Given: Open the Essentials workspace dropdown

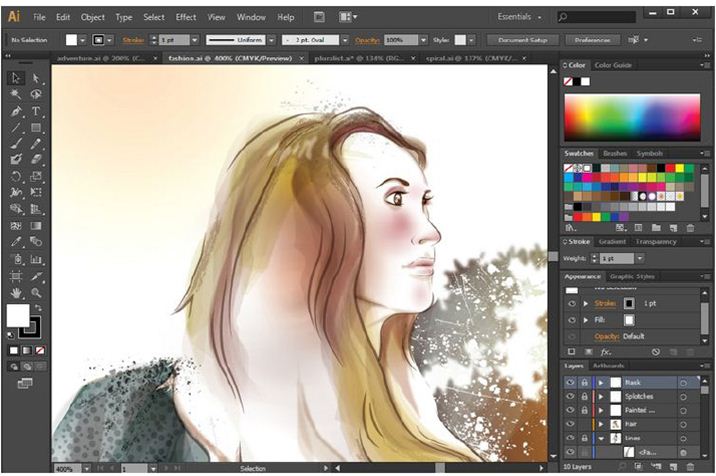Looking at the screenshot, I should pos(519,17).
